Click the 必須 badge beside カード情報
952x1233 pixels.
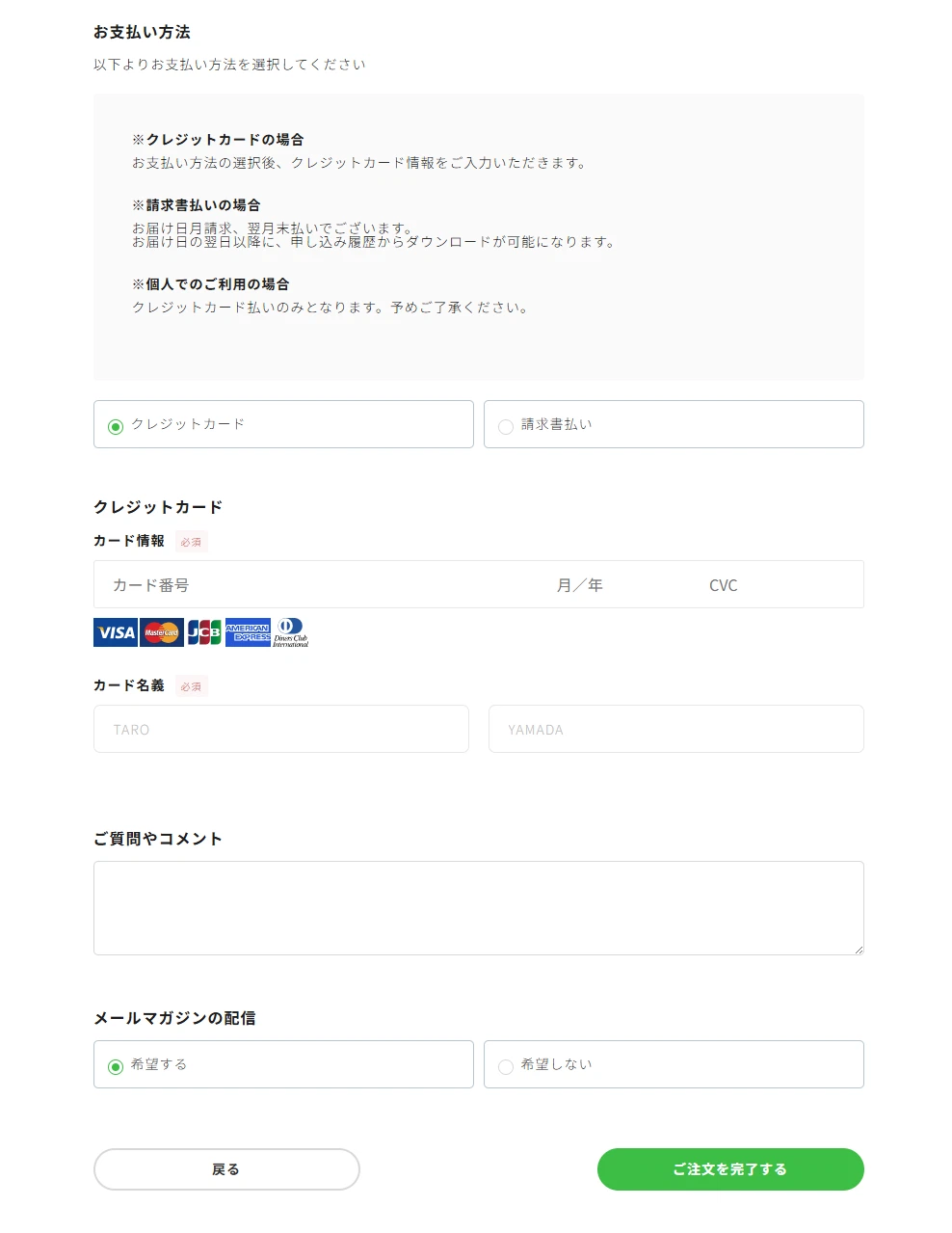192,542
